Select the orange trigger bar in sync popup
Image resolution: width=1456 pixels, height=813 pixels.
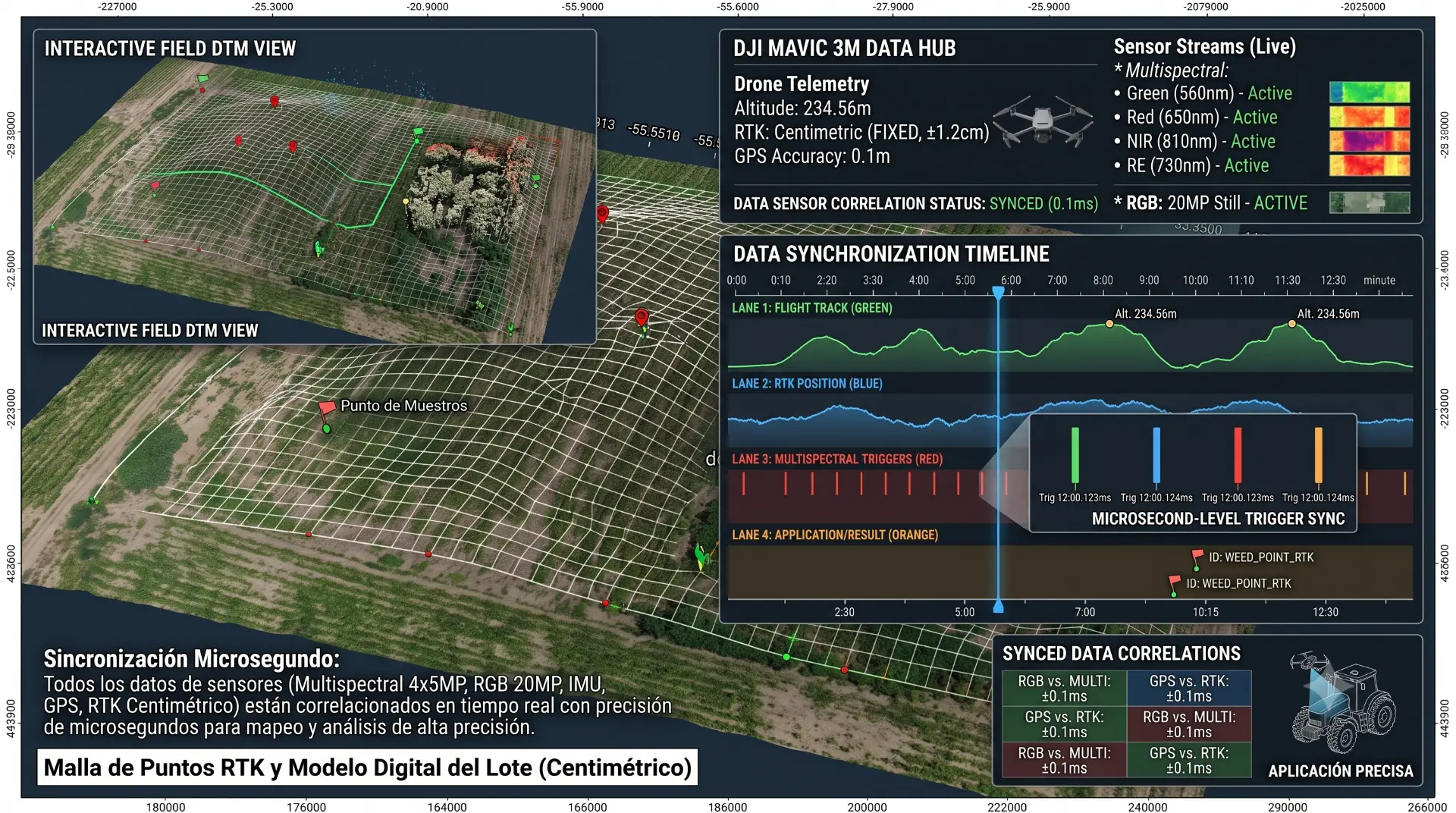pos(1318,455)
